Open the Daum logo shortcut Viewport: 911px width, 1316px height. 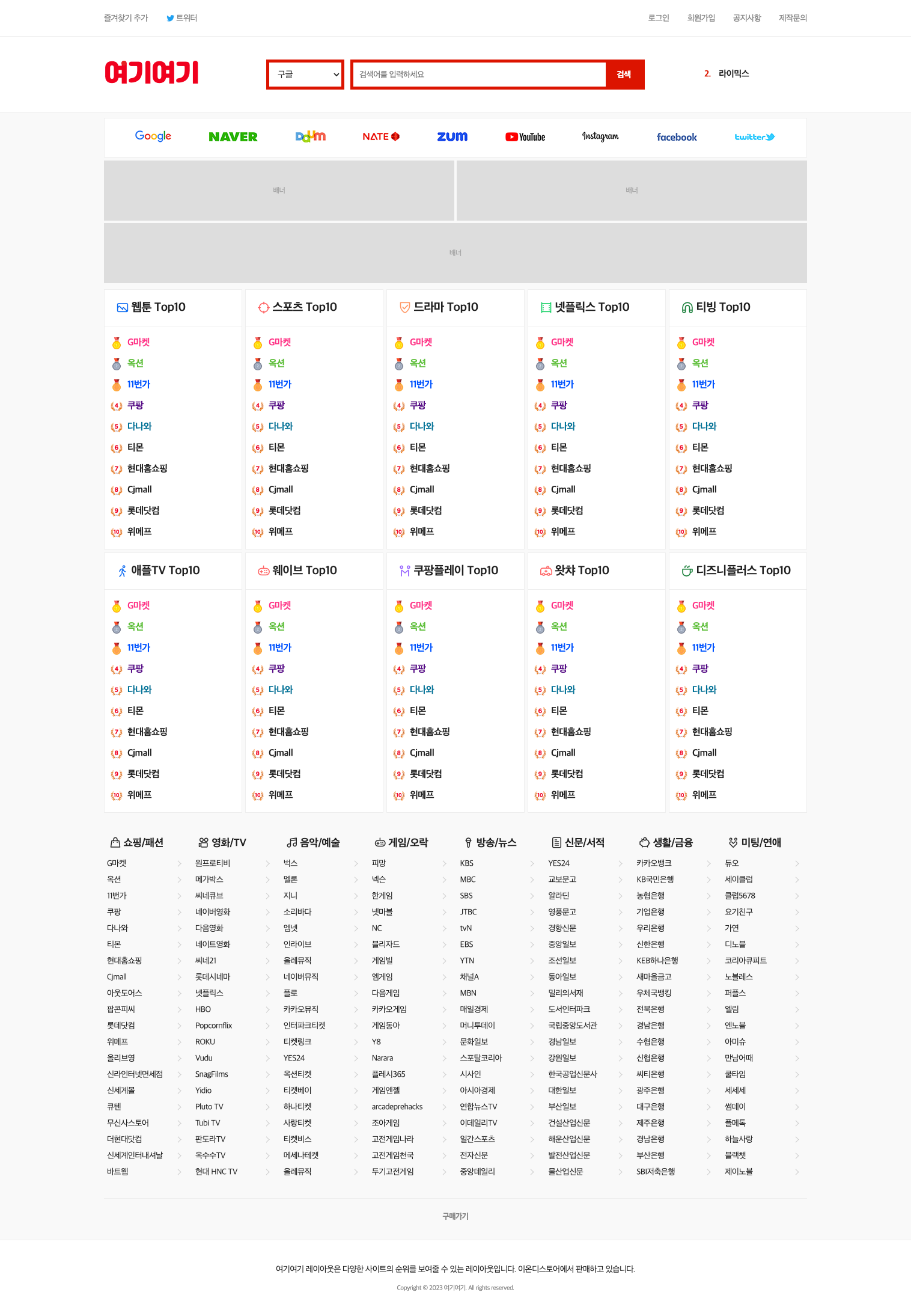click(x=311, y=136)
